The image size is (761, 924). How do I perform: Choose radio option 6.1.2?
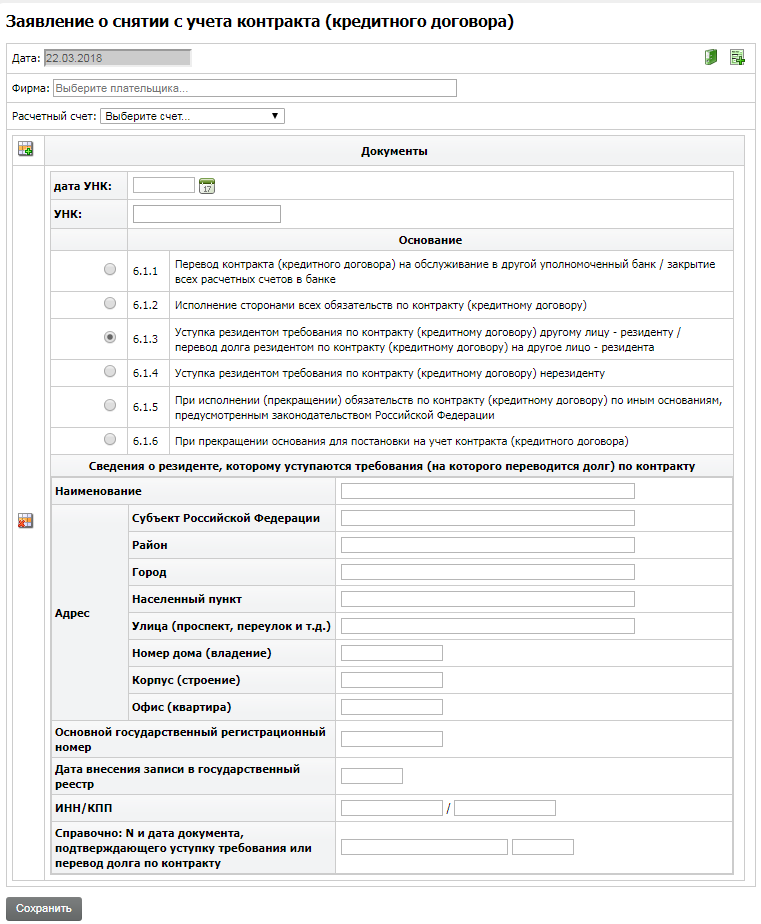[110, 303]
